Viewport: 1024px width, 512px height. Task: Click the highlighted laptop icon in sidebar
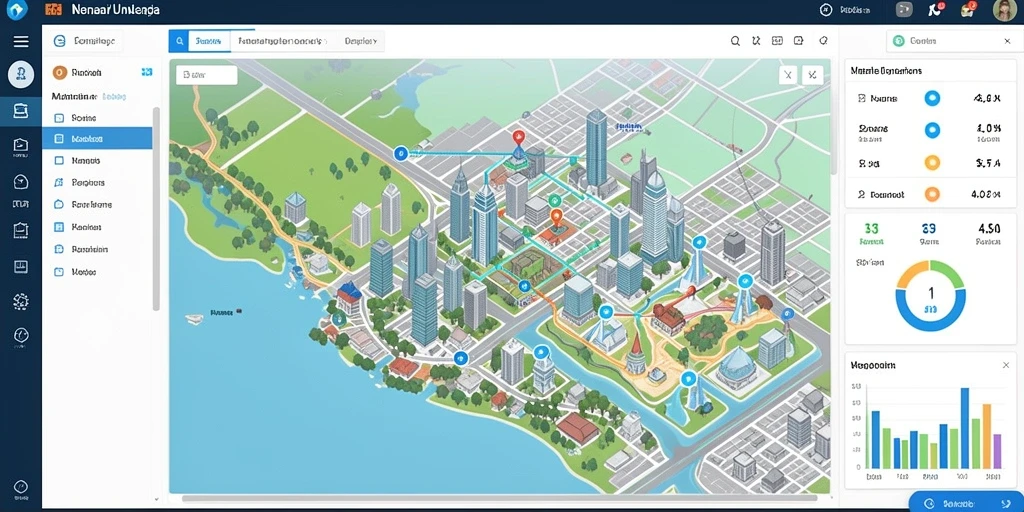click(x=21, y=111)
